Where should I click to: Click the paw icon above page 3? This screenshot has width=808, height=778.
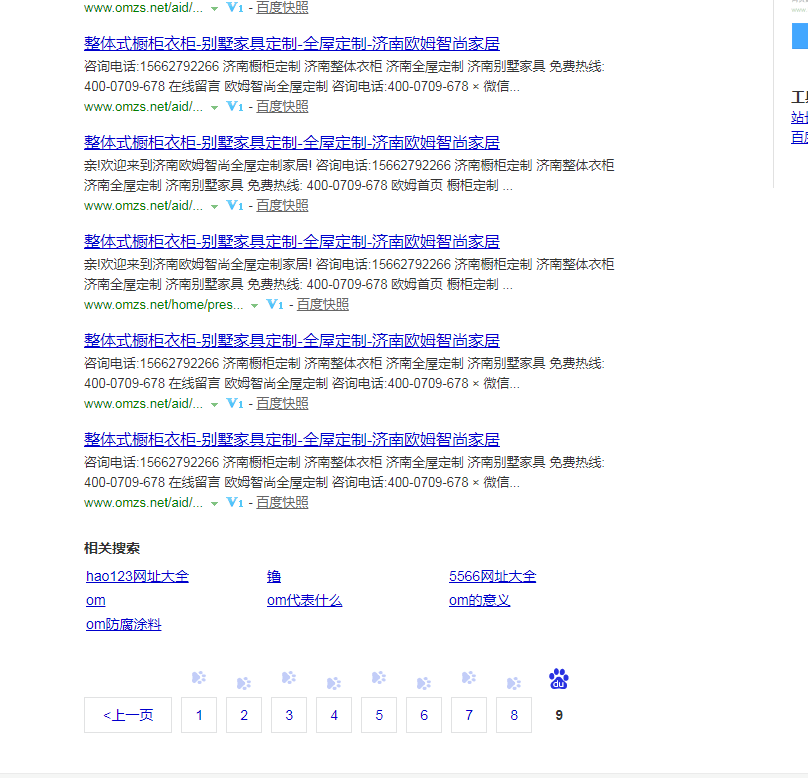(289, 678)
